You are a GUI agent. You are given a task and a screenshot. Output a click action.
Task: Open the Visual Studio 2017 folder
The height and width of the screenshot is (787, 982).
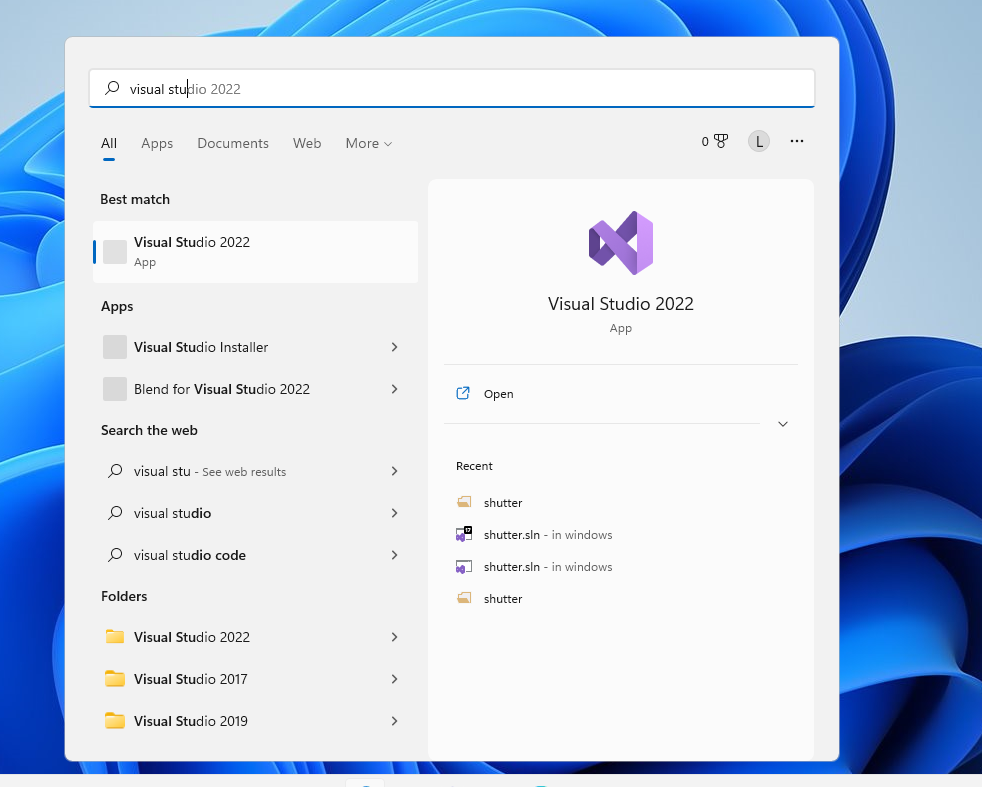(x=256, y=679)
